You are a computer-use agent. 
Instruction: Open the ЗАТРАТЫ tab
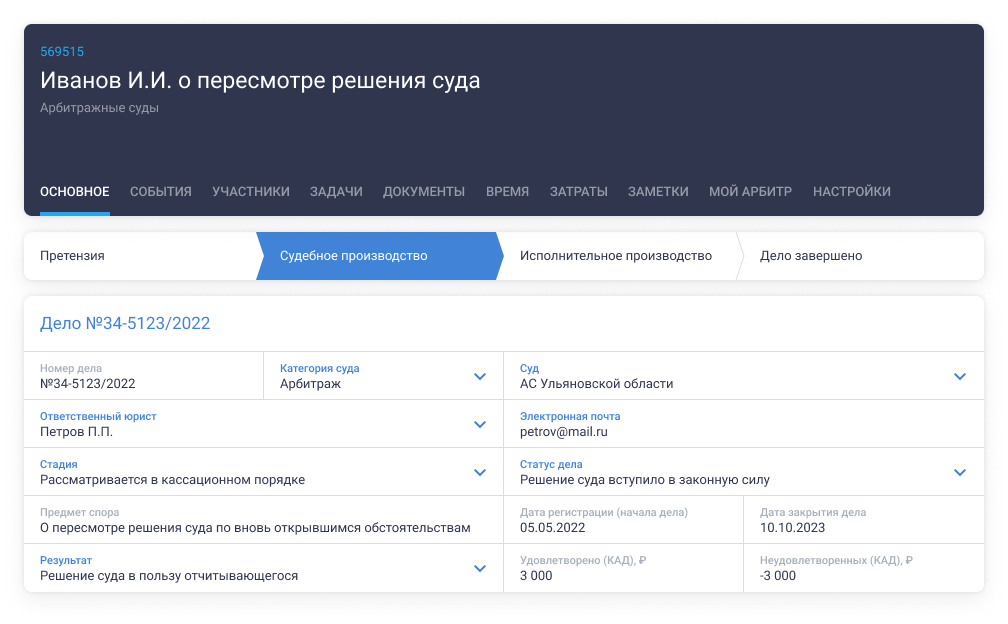point(579,192)
